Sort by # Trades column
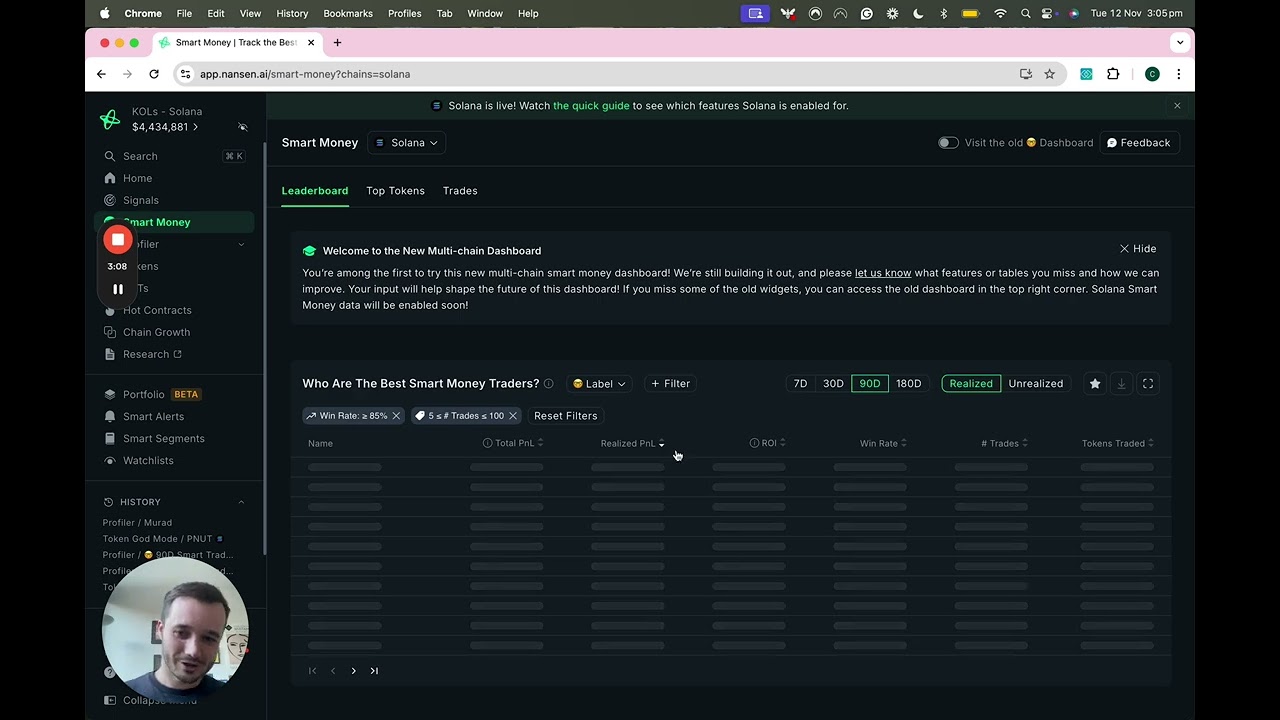 pyautogui.click(x=1004, y=443)
